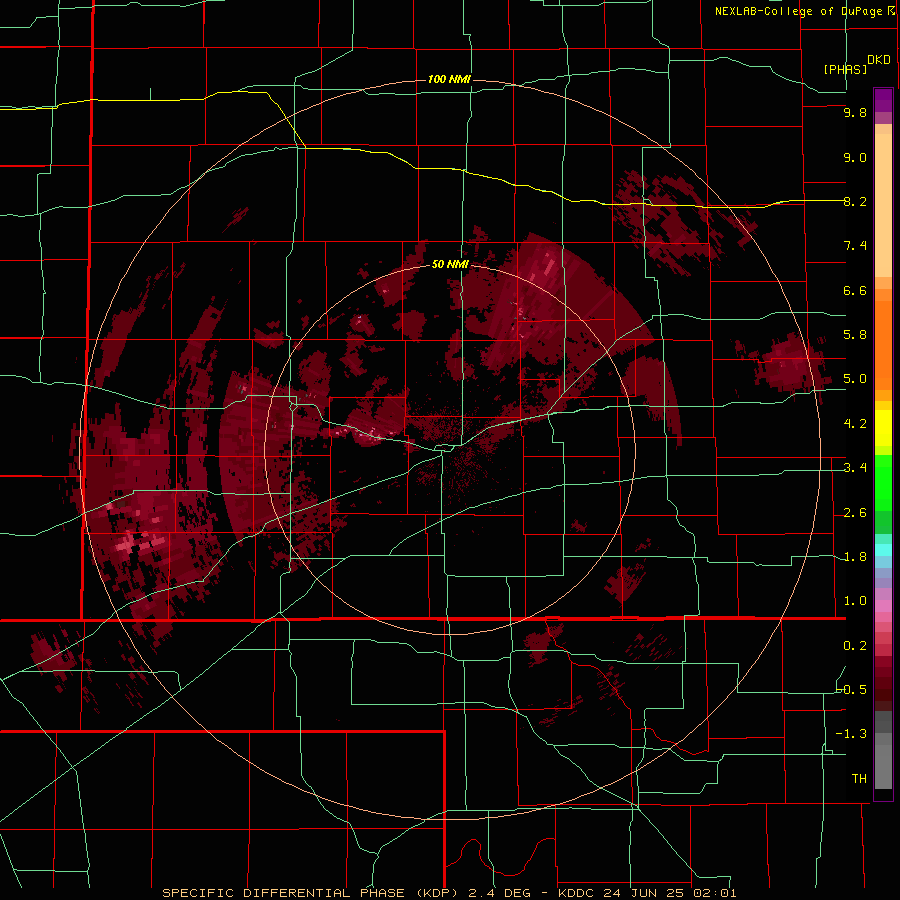This screenshot has width=900, height=900.
Task: Click the 4.2 legend label
Action: 855,424
